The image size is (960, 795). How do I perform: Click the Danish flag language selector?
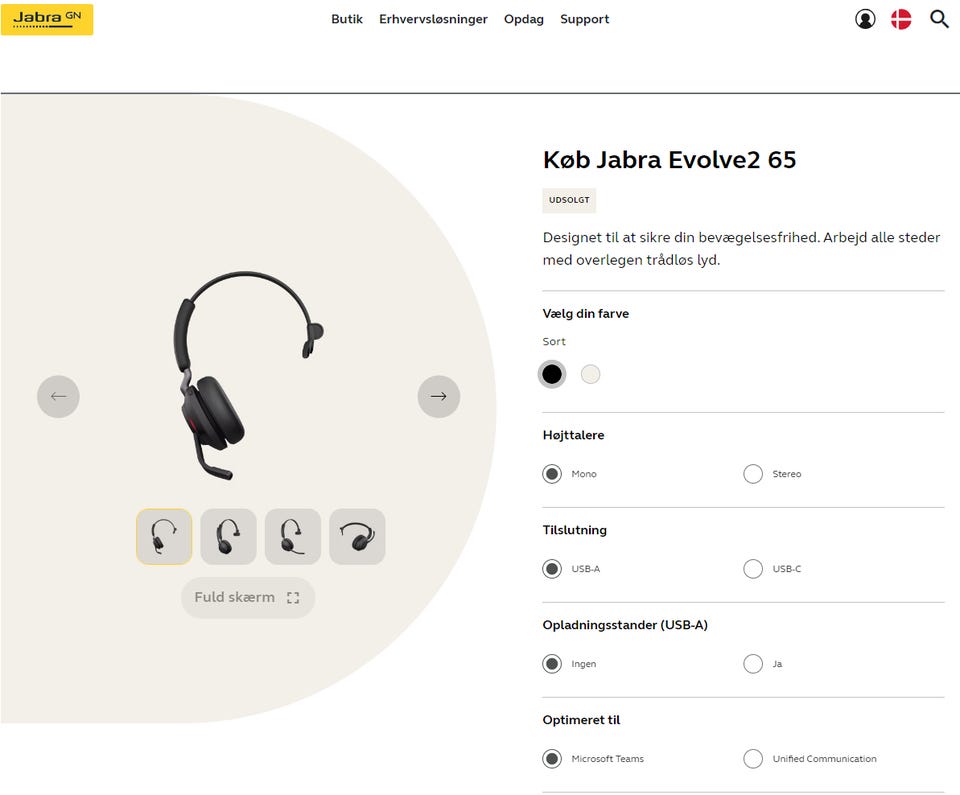tap(901, 19)
